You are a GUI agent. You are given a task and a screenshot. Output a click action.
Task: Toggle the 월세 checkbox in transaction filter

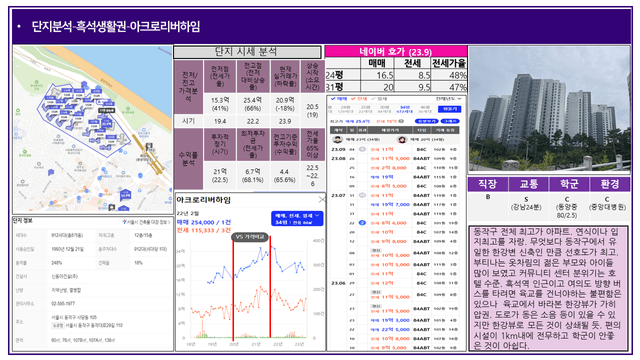pyautogui.click(x=379, y=99)
